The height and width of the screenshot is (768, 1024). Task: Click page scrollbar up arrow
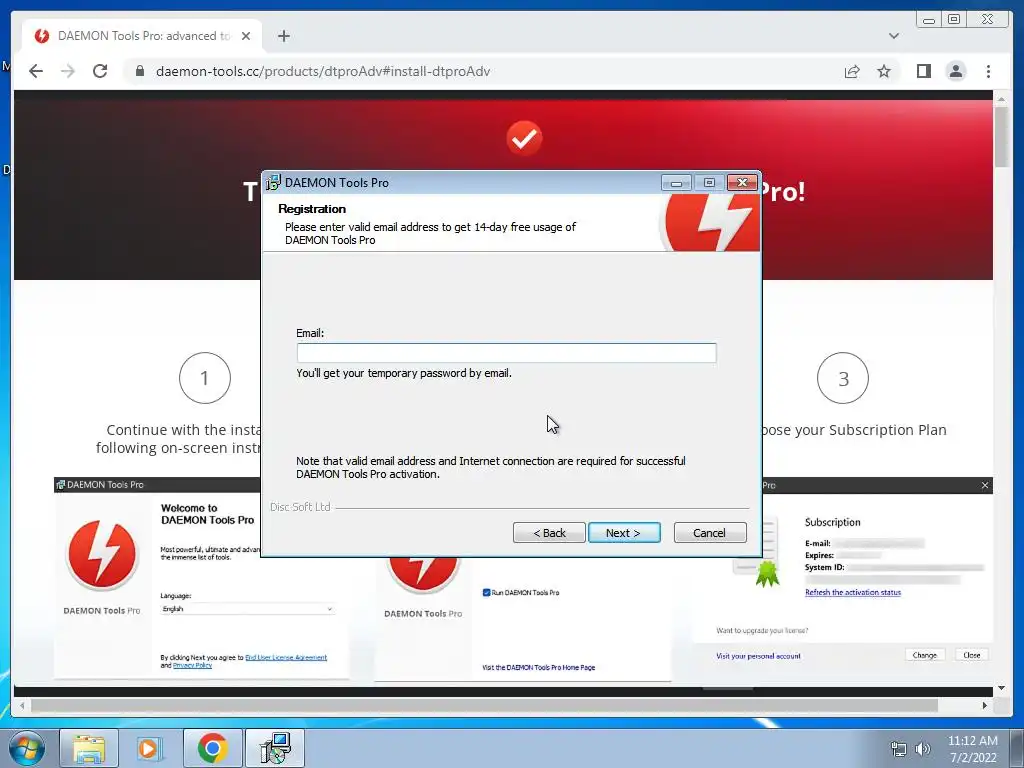(1001, 99)
